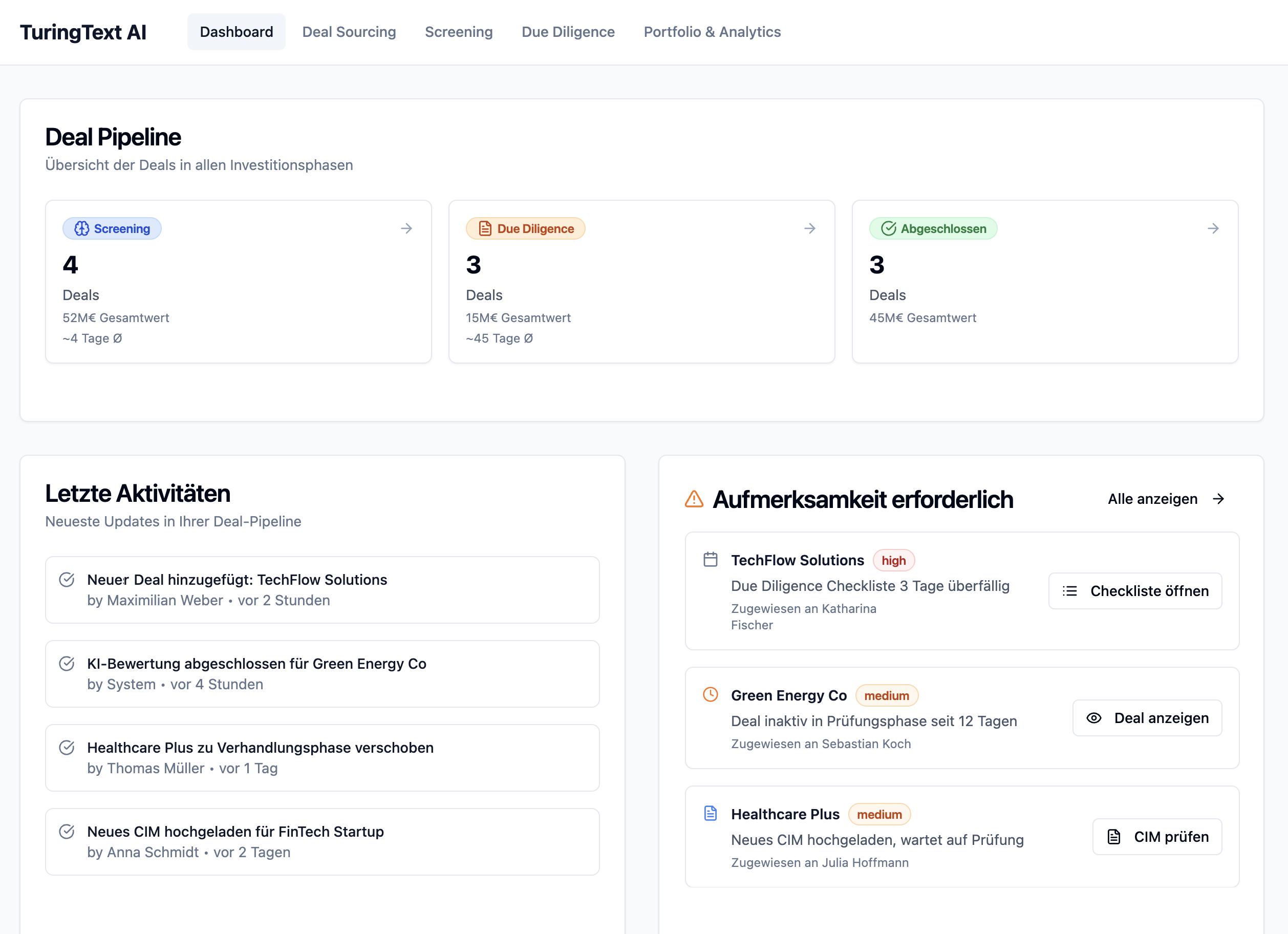Follow the Alle anzeigen link
This screenshot has width=1288, height=934.
[x=1165, y=499]
